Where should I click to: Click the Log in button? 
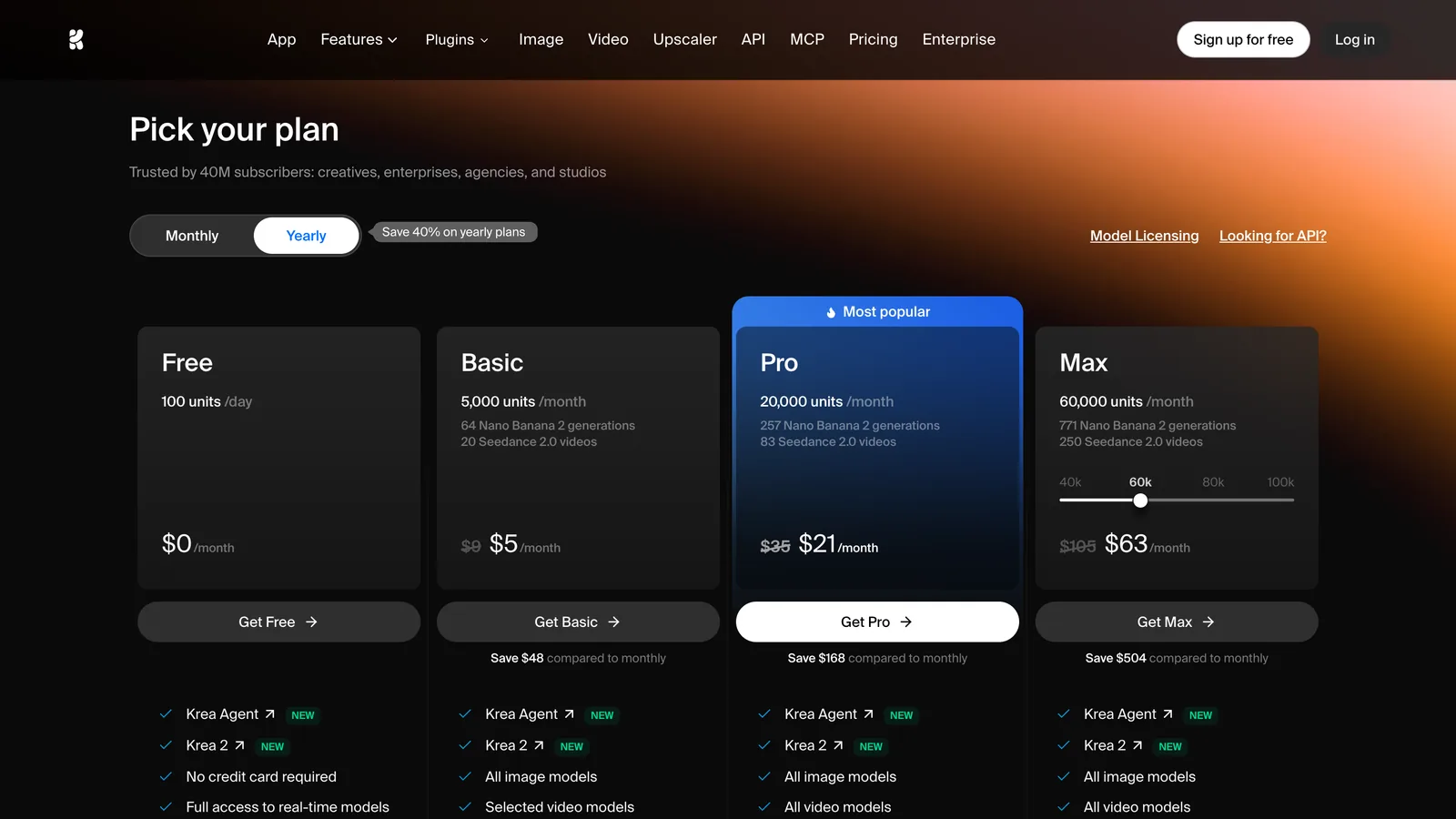[x=1355, y=39]
